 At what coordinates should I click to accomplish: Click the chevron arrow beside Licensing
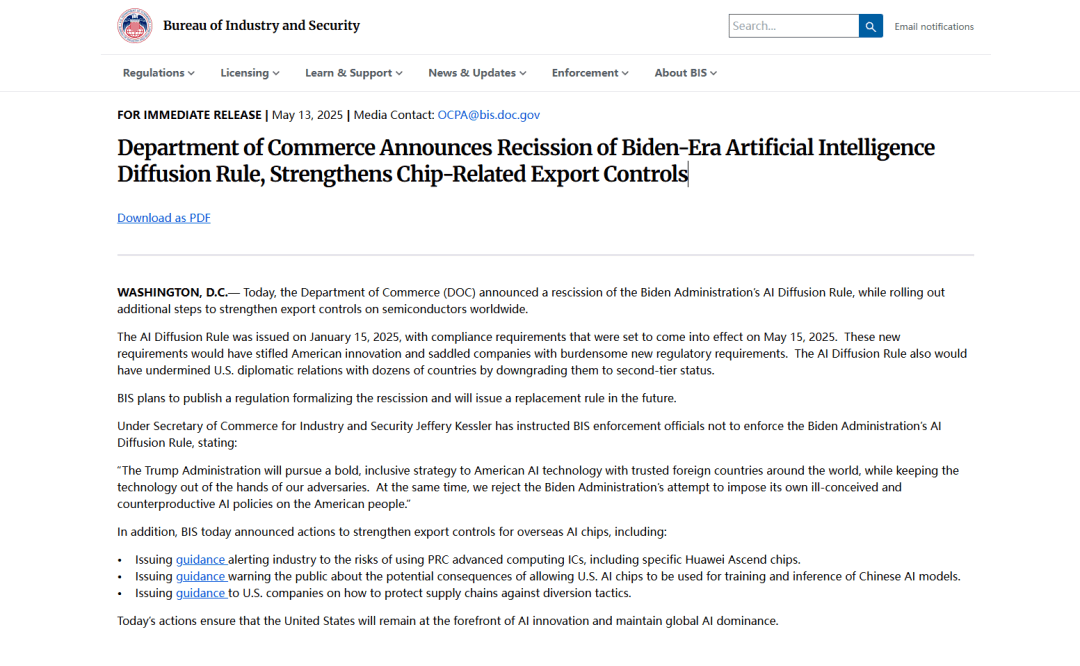[x=276, y=73]
